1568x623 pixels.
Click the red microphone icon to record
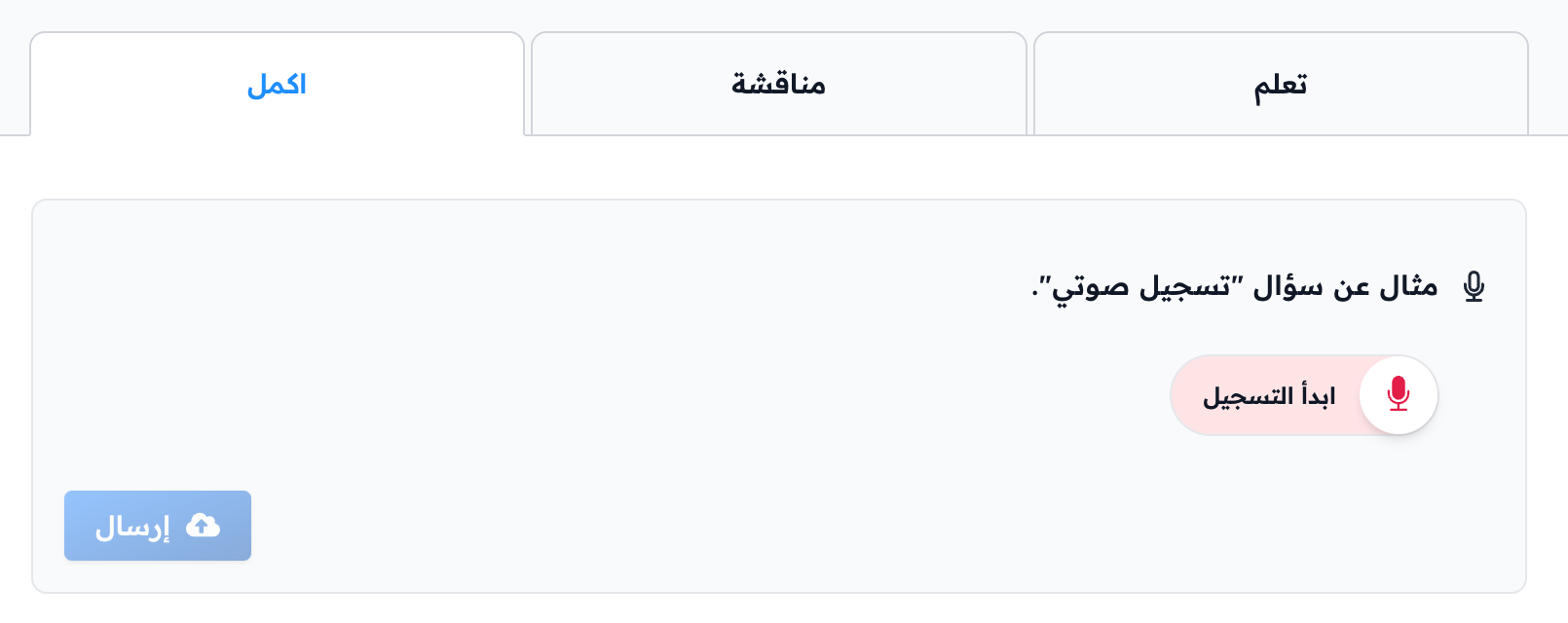(x=1399, y=394)
